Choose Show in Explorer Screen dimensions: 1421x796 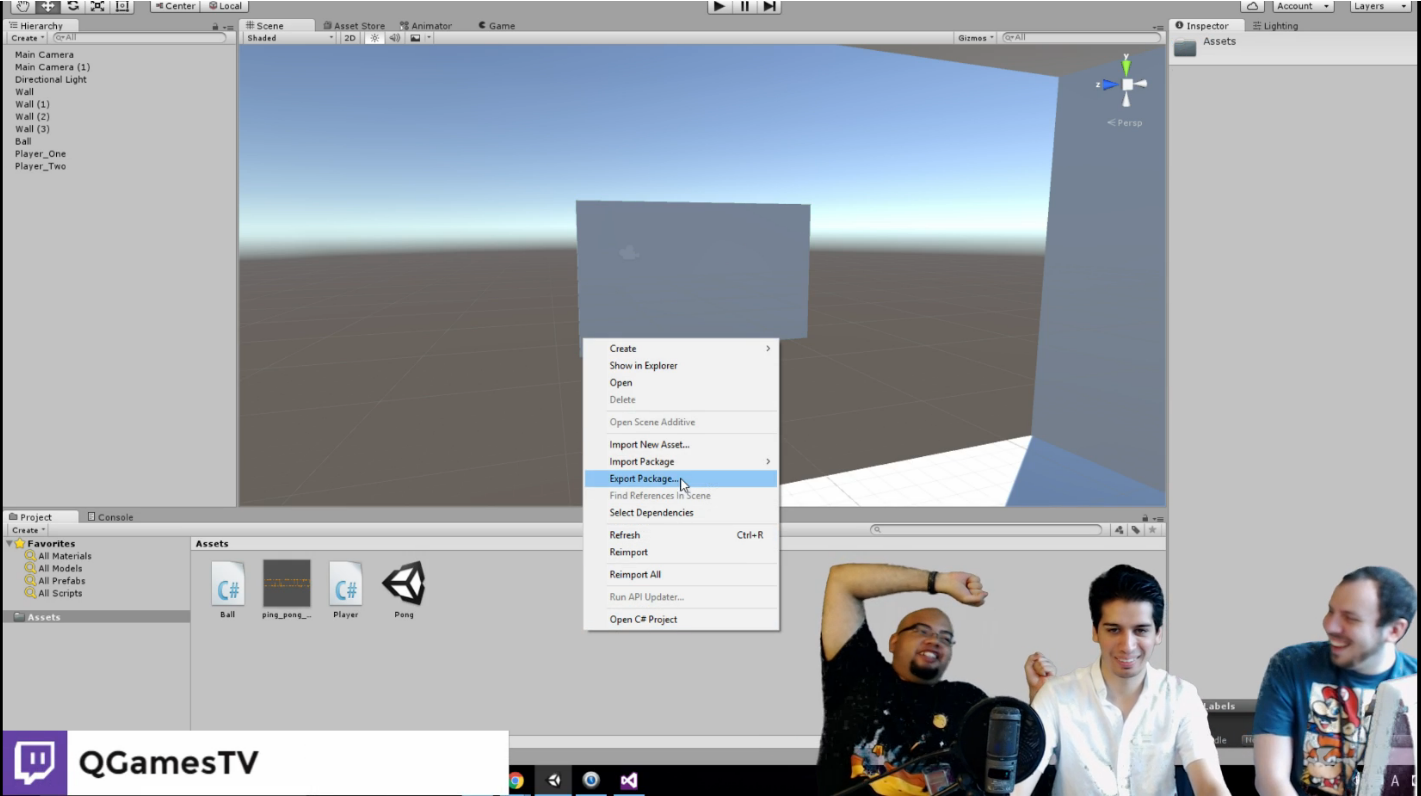[x=681, y=366]
